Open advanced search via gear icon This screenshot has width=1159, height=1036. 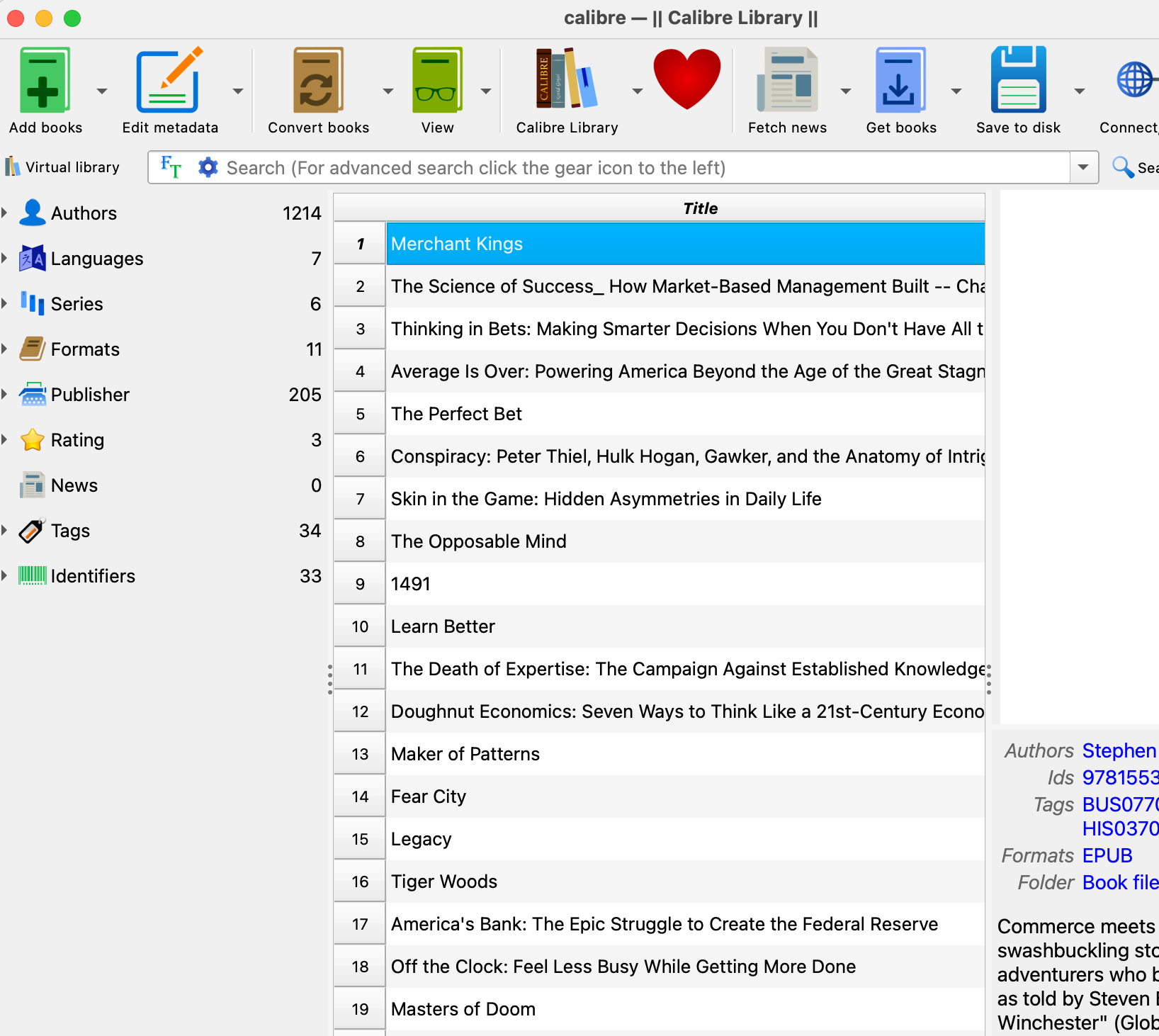[x=208, y=167]
